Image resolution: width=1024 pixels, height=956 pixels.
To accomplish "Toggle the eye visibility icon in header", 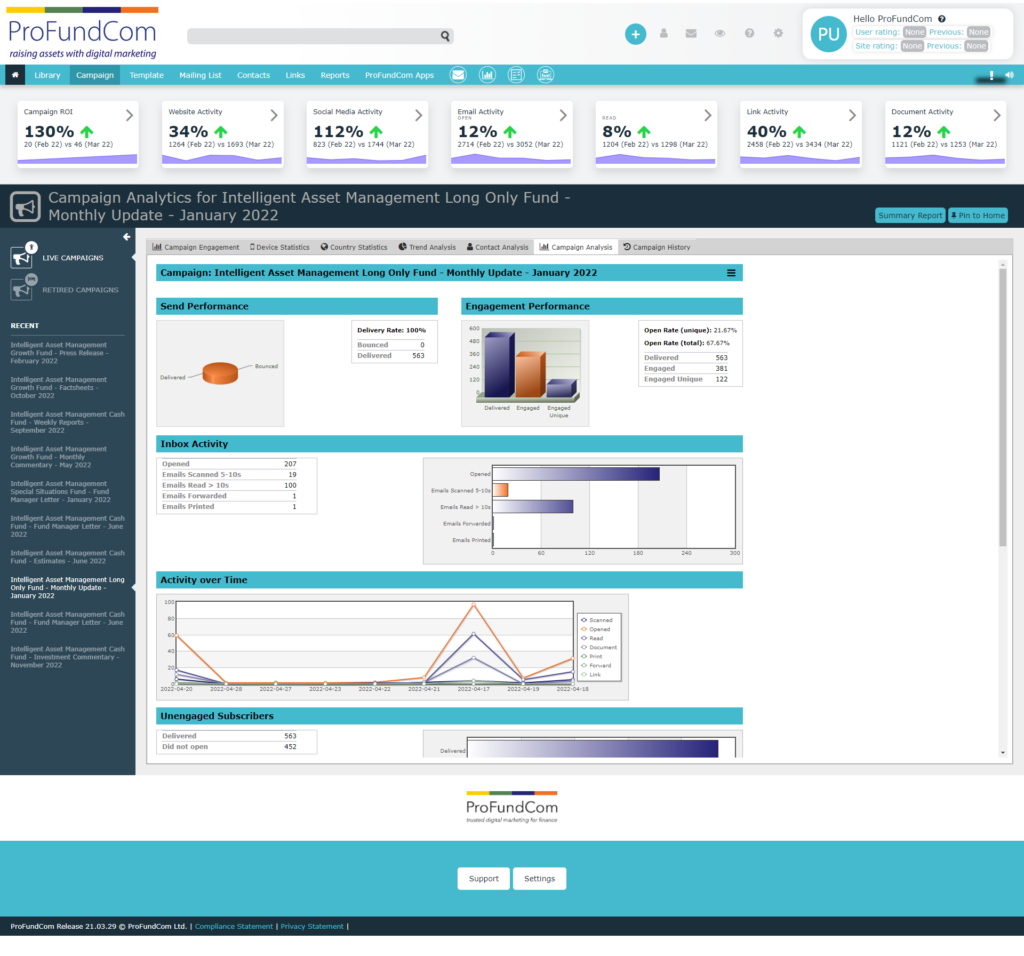I will click(720, 34).
